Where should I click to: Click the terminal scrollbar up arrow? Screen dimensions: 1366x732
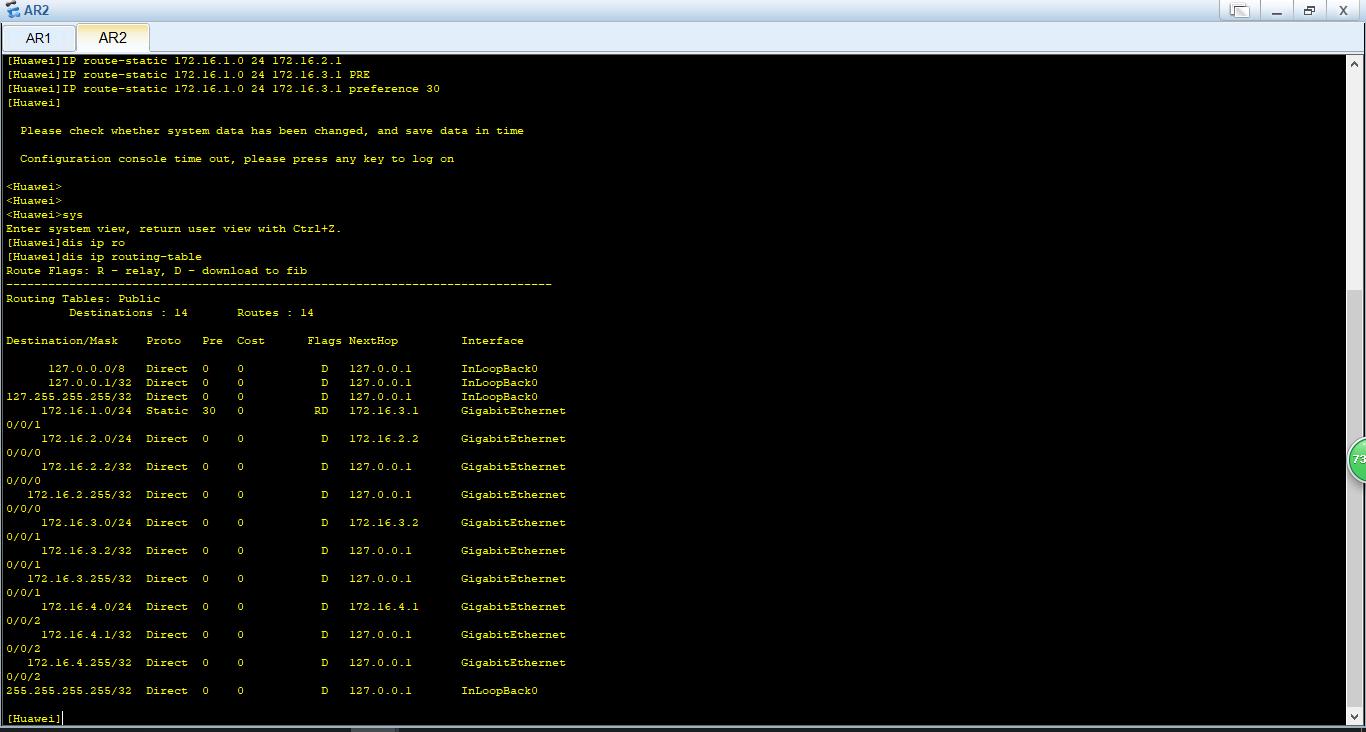coord(1356,63)
